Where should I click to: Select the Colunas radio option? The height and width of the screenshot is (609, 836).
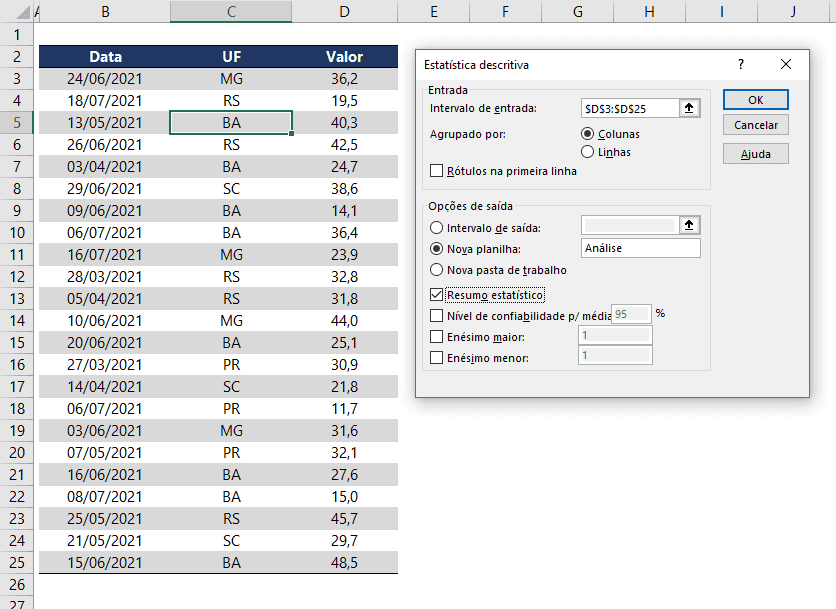[x=588, y=134]
